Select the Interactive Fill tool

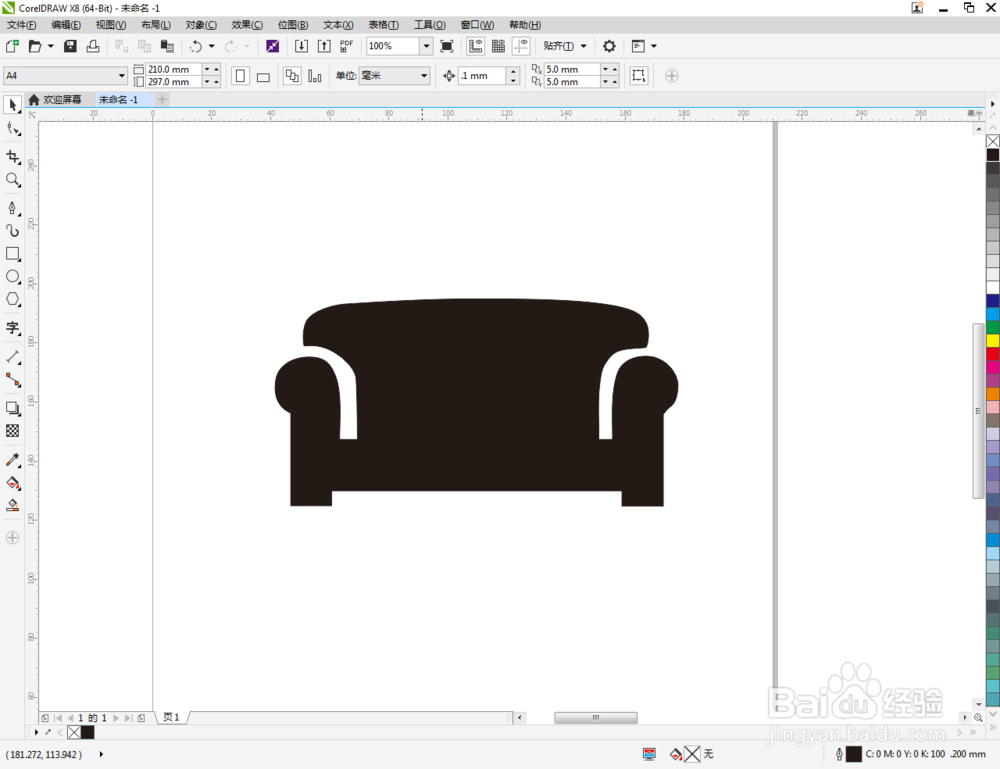click(x=12, y=483)
